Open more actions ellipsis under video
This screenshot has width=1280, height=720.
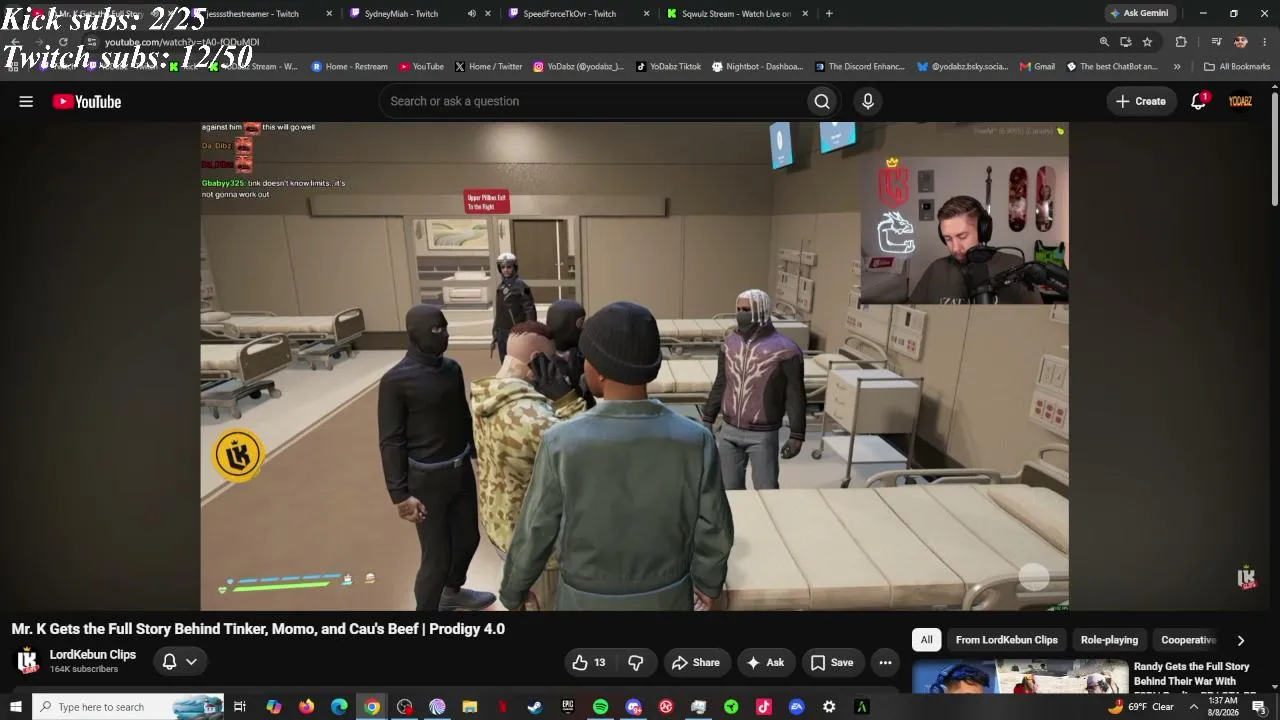(885, 662)
